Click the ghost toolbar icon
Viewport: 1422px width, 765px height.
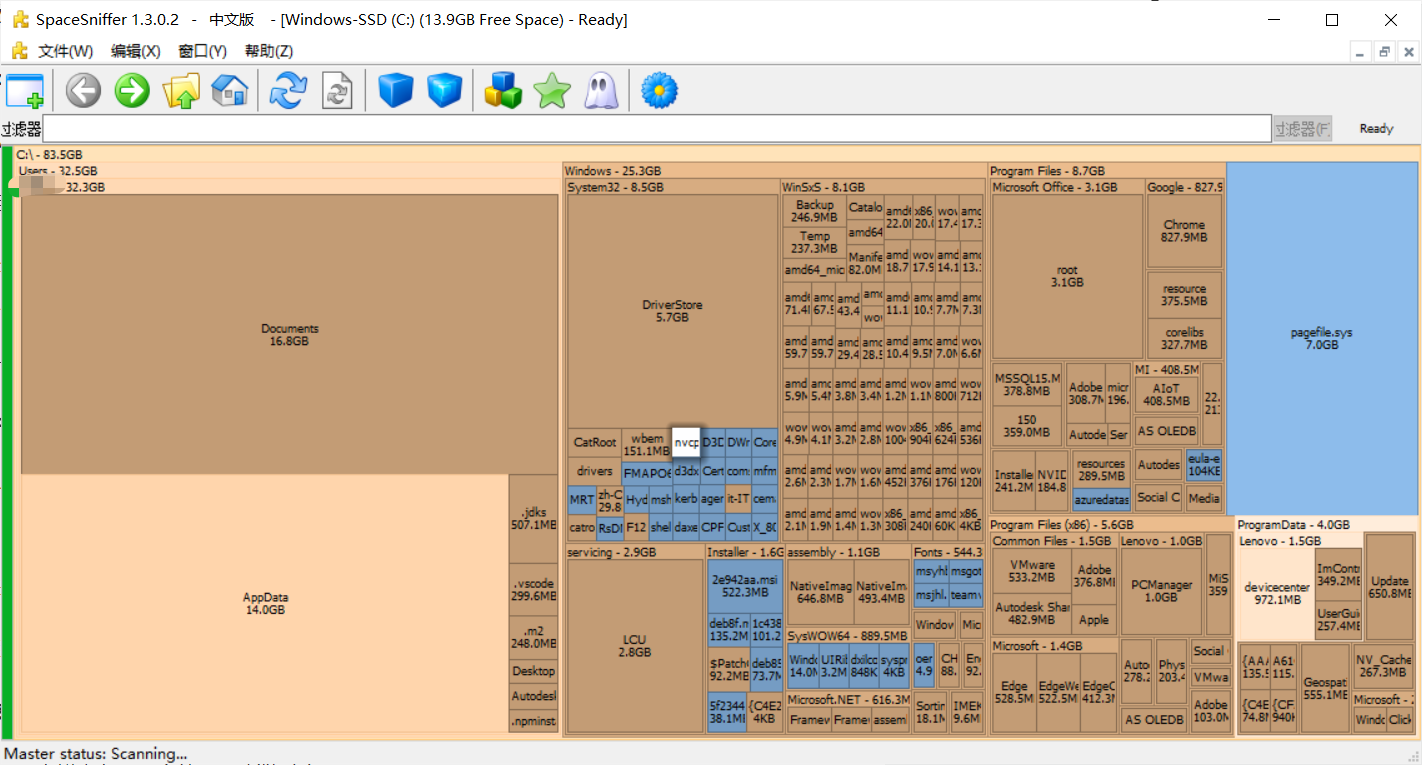[x=601, y=91]
